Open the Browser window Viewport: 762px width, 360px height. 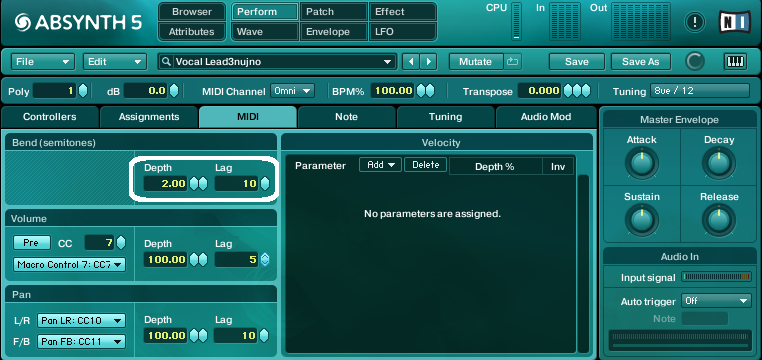(x=192, y=12)
